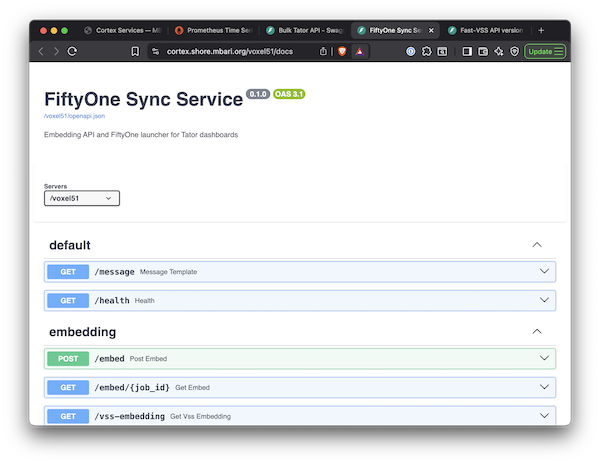Click the media/tab capture toolbar icon
Image resolution: width=600 pixels, height=464 pixels.
(442, 51)
